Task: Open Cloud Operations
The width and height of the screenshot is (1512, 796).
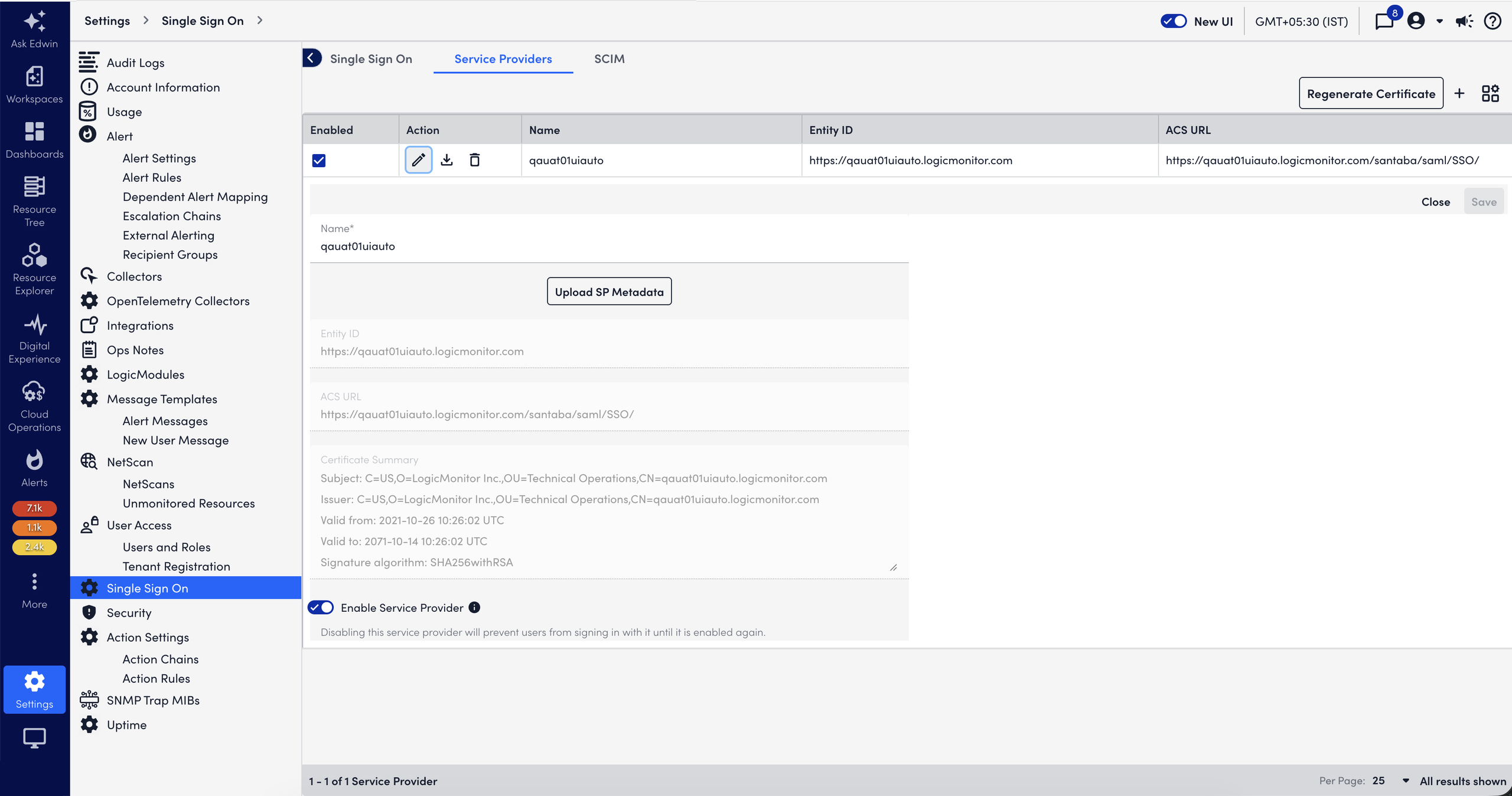Action: pyautogui.click(x=34, y=406)
